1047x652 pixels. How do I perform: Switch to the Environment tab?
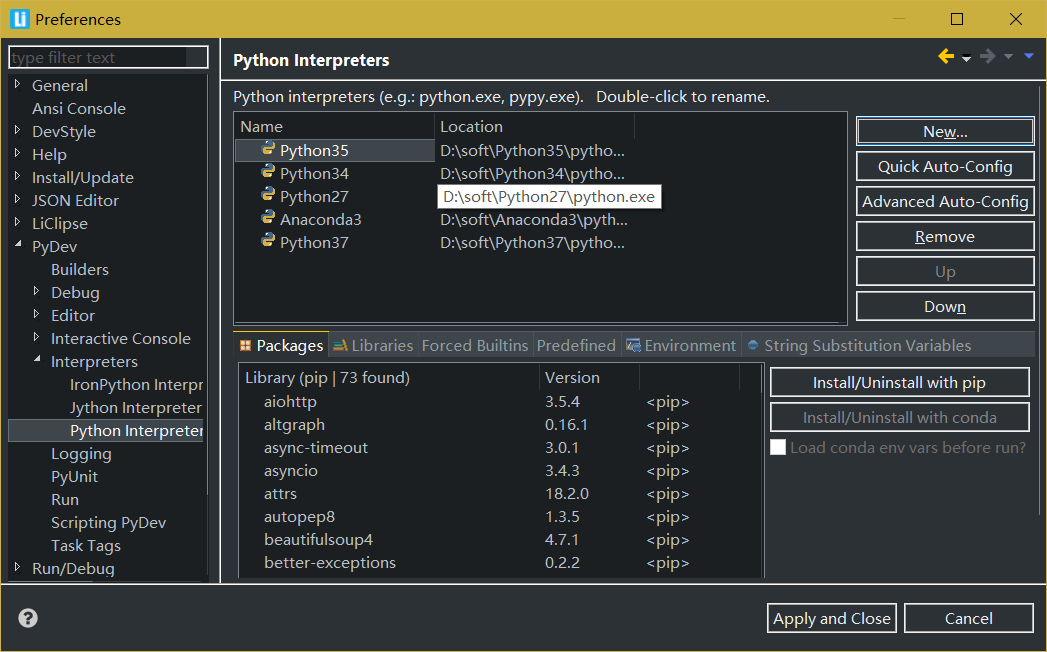tap(681, 345)
